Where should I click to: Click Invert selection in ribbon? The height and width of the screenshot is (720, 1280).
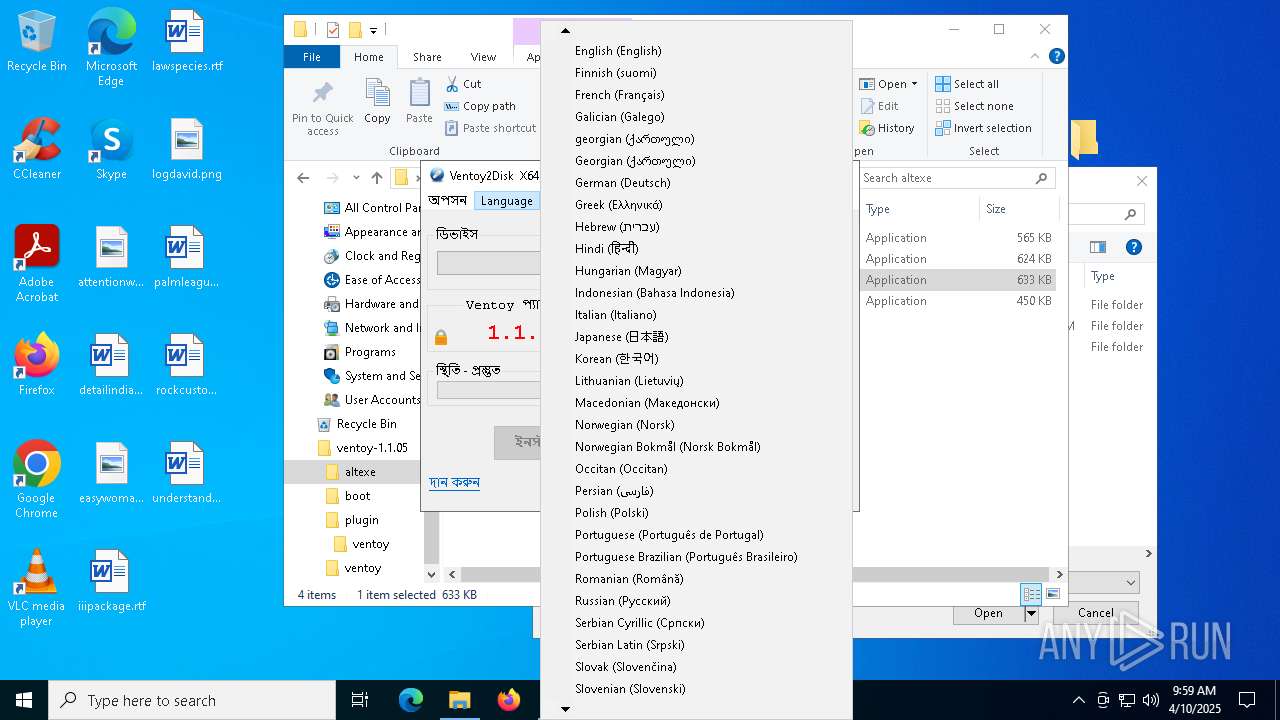(x=983, y=128)
